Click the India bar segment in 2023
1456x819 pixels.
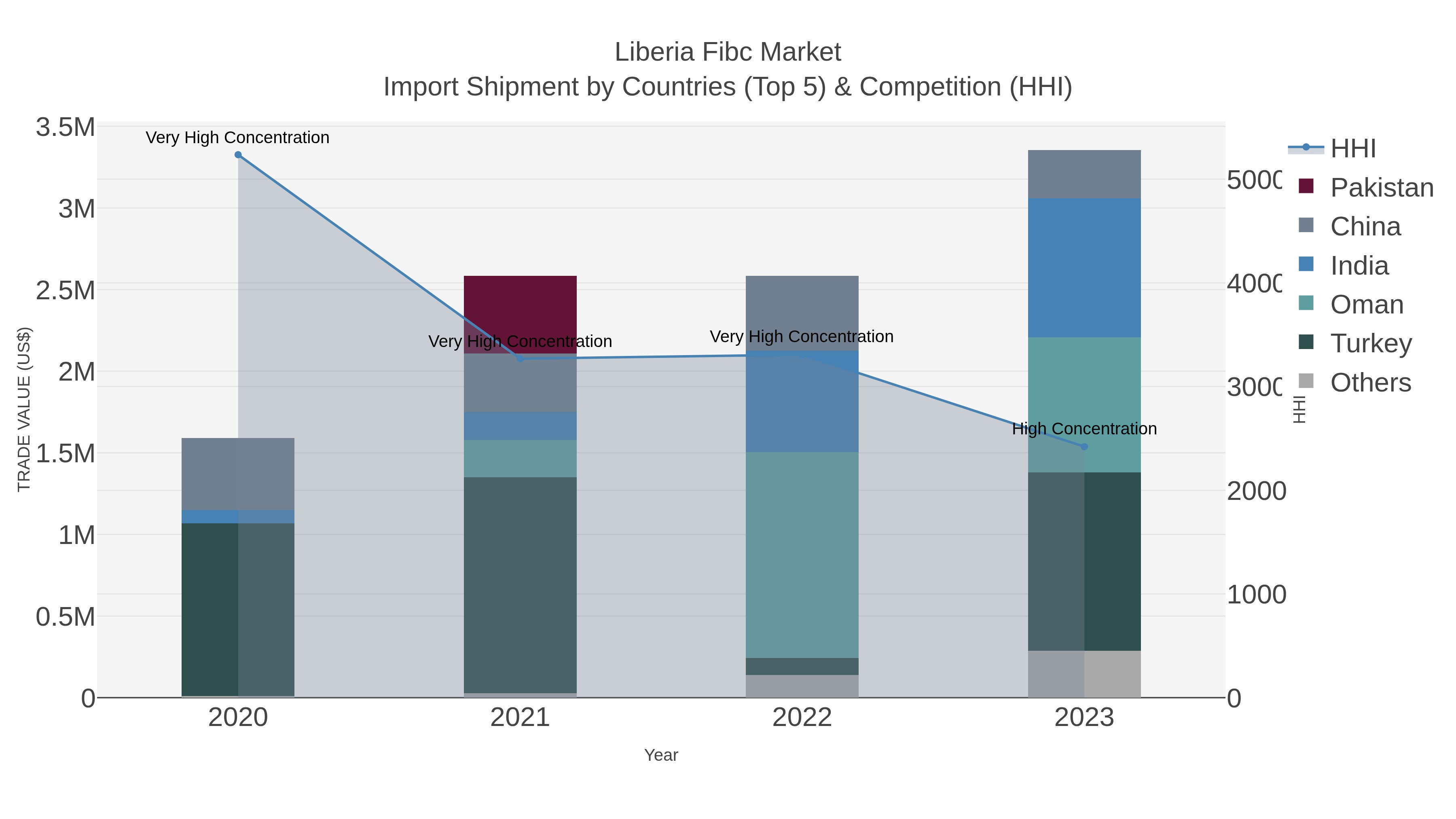pyautogui.click(x=1084, y=268)
